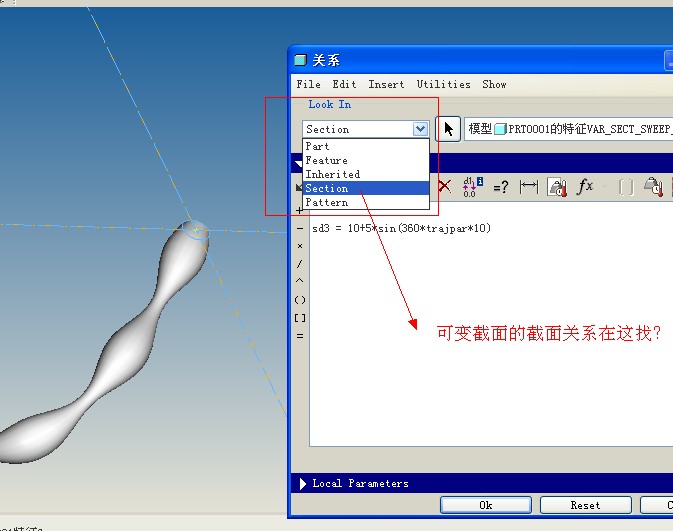
Task: Insert parentheses from side bar
Action: pos(300,300)
